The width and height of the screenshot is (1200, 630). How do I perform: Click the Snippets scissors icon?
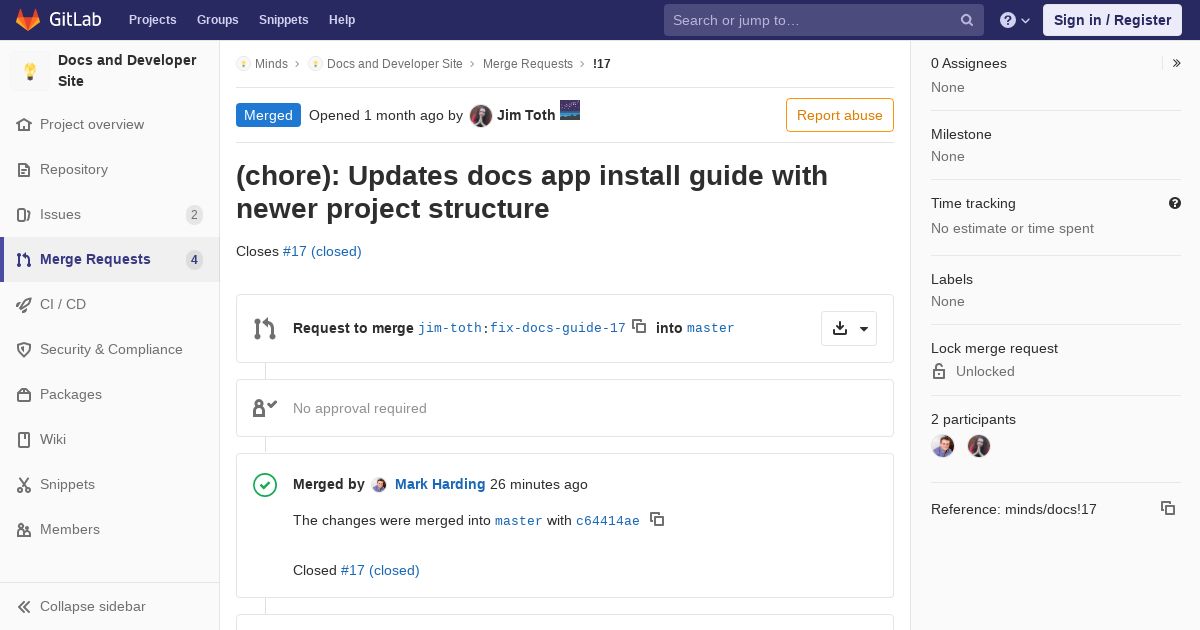click(x=24, y=484)
